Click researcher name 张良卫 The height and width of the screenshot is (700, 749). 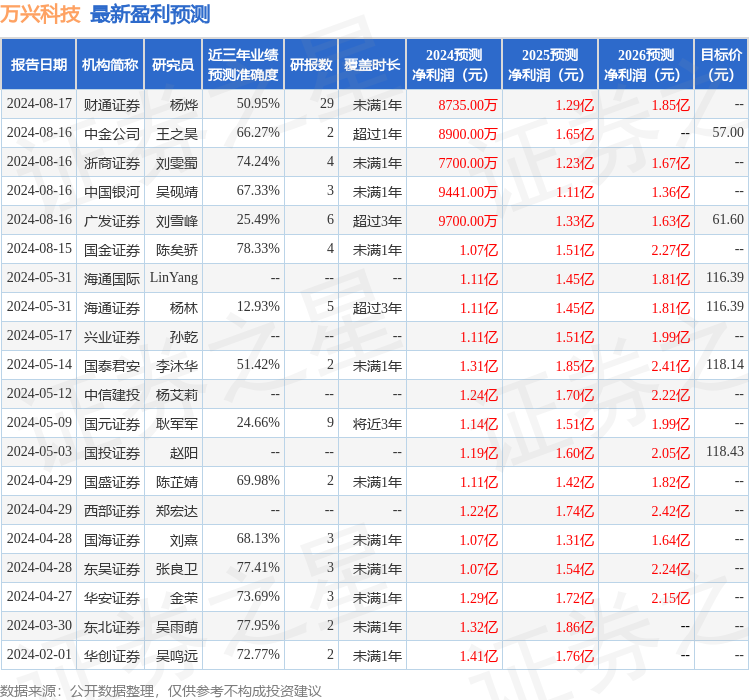177,569
